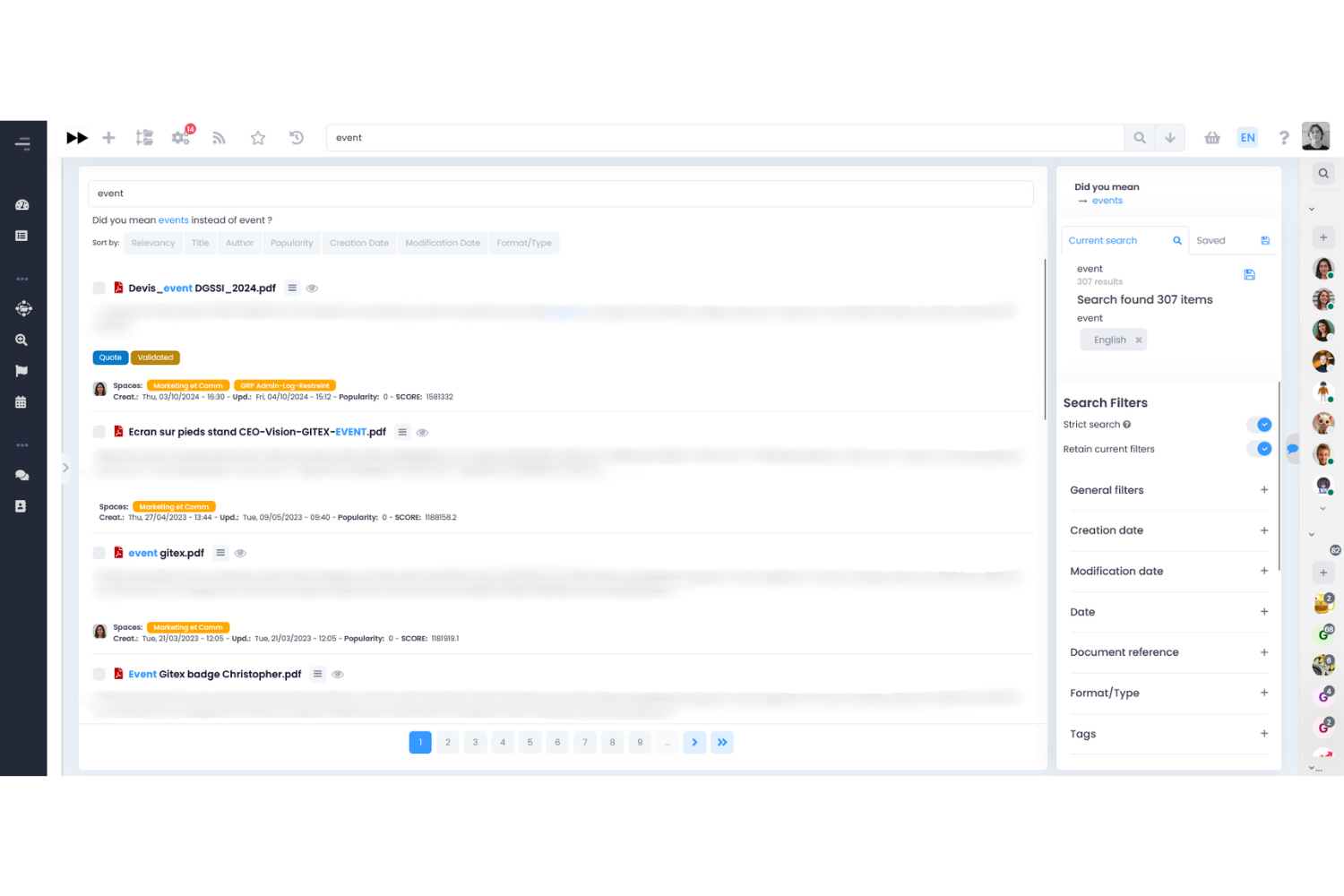The height and width of the screenshot is (896, 1344).
Task: Remove the English filter chip
Action: tap(1139, 340)
